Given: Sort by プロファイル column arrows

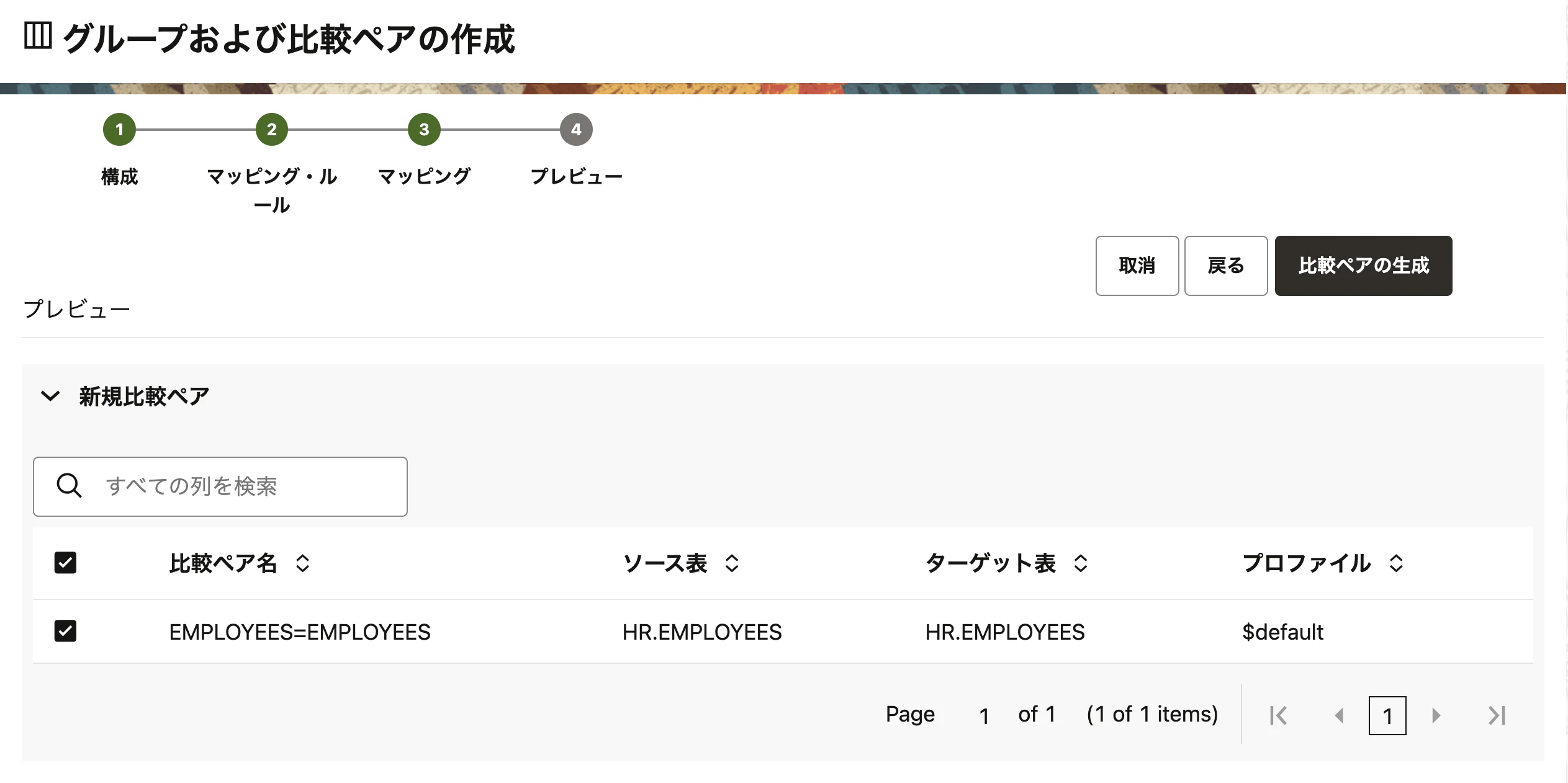Looking at the screenshot, I should point(1396,563).
